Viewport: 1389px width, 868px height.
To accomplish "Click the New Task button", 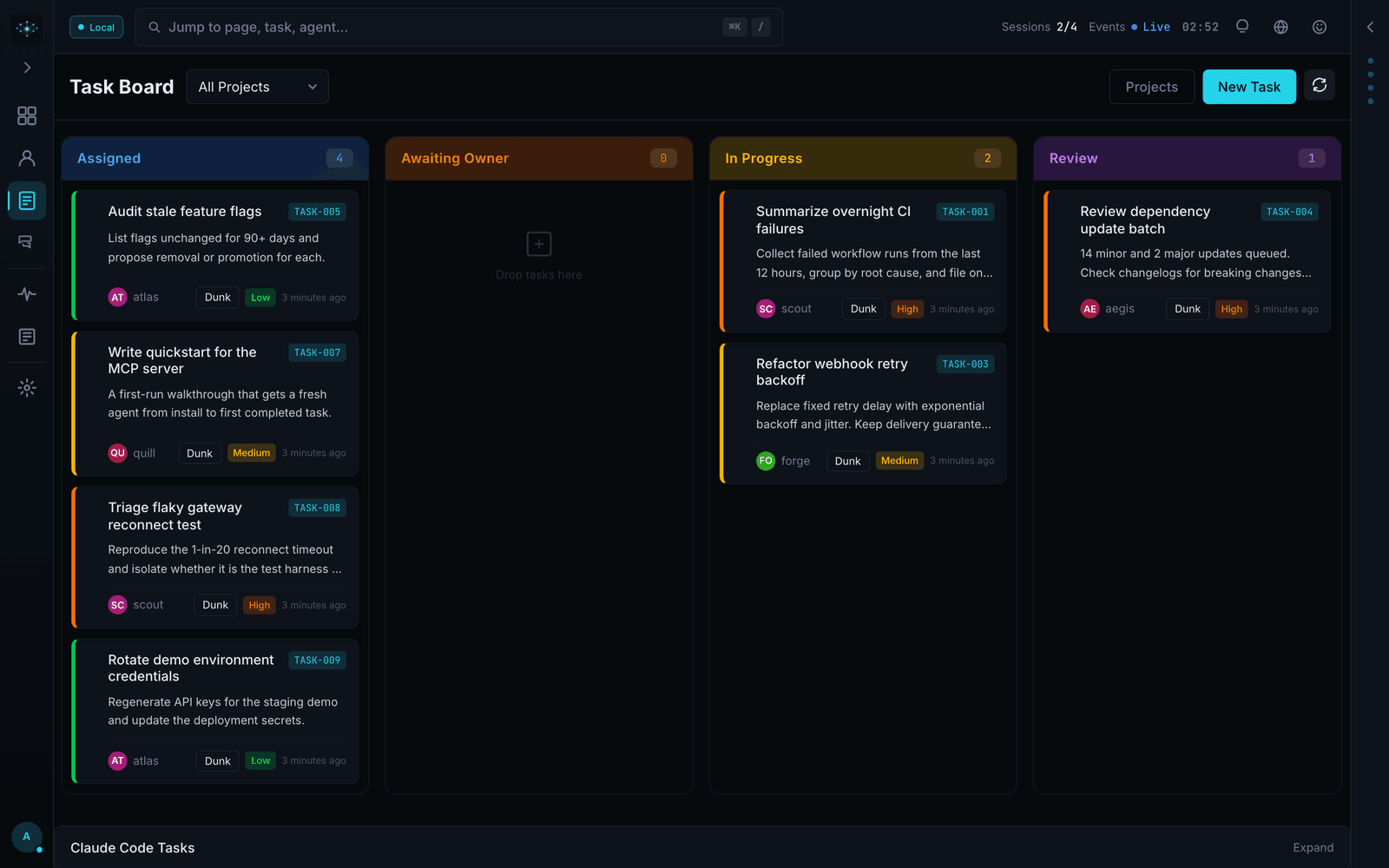I will pyautogui.click(x=1248, y=87).
